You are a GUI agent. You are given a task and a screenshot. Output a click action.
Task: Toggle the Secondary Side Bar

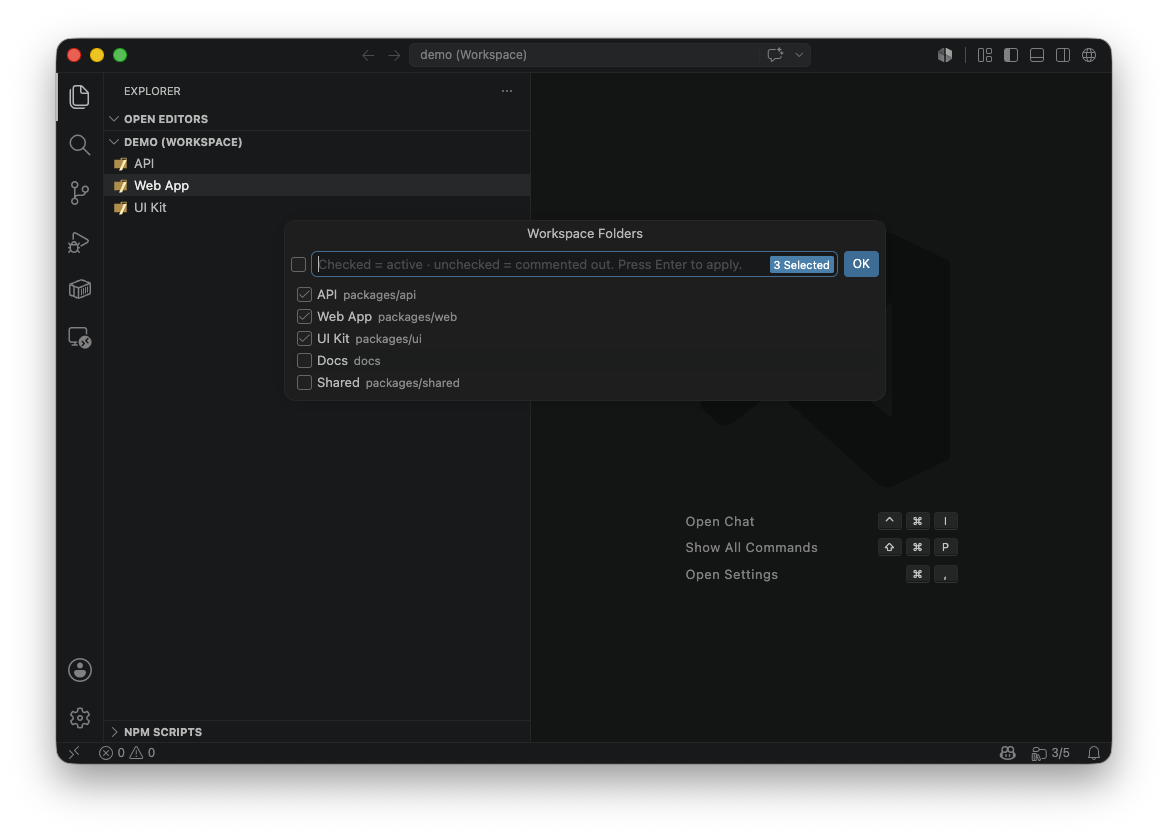(x=1063, y=55)
